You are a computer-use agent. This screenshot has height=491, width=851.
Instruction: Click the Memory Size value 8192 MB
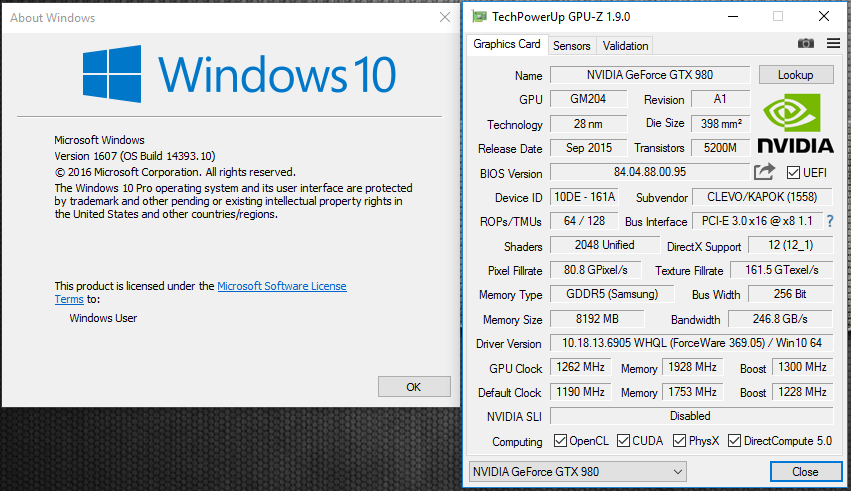click(x=597, y=319)
